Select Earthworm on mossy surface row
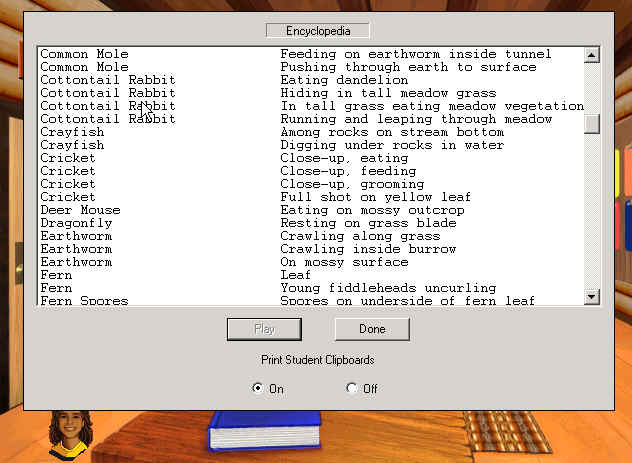The height and width of the screenshot is (463, 632). (311, 262)
